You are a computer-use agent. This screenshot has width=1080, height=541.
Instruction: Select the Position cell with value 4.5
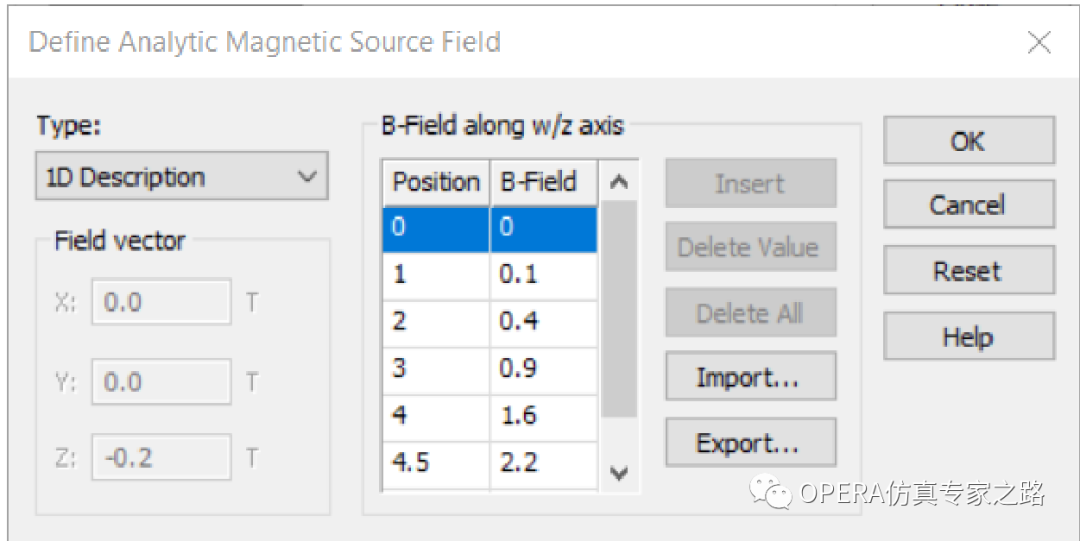tap(436, 462)
